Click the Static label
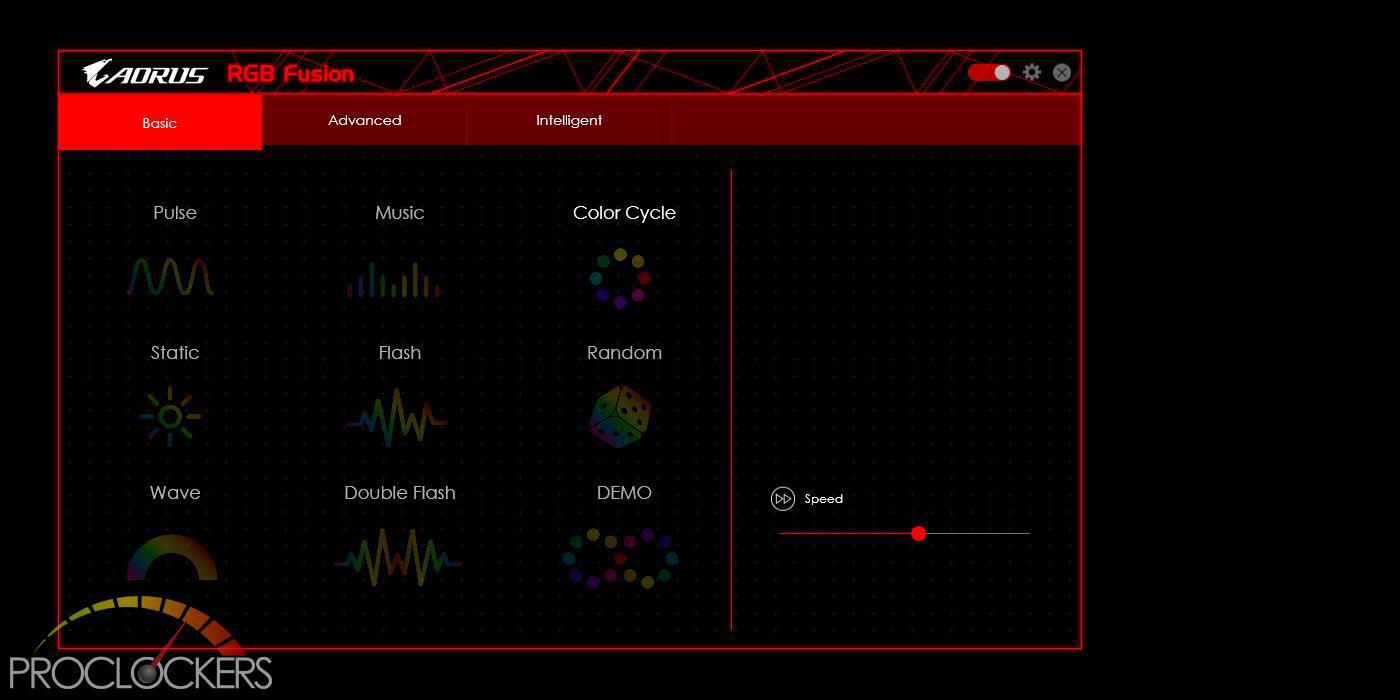The width and height of the screenshot is (1400, 700). 175,353
